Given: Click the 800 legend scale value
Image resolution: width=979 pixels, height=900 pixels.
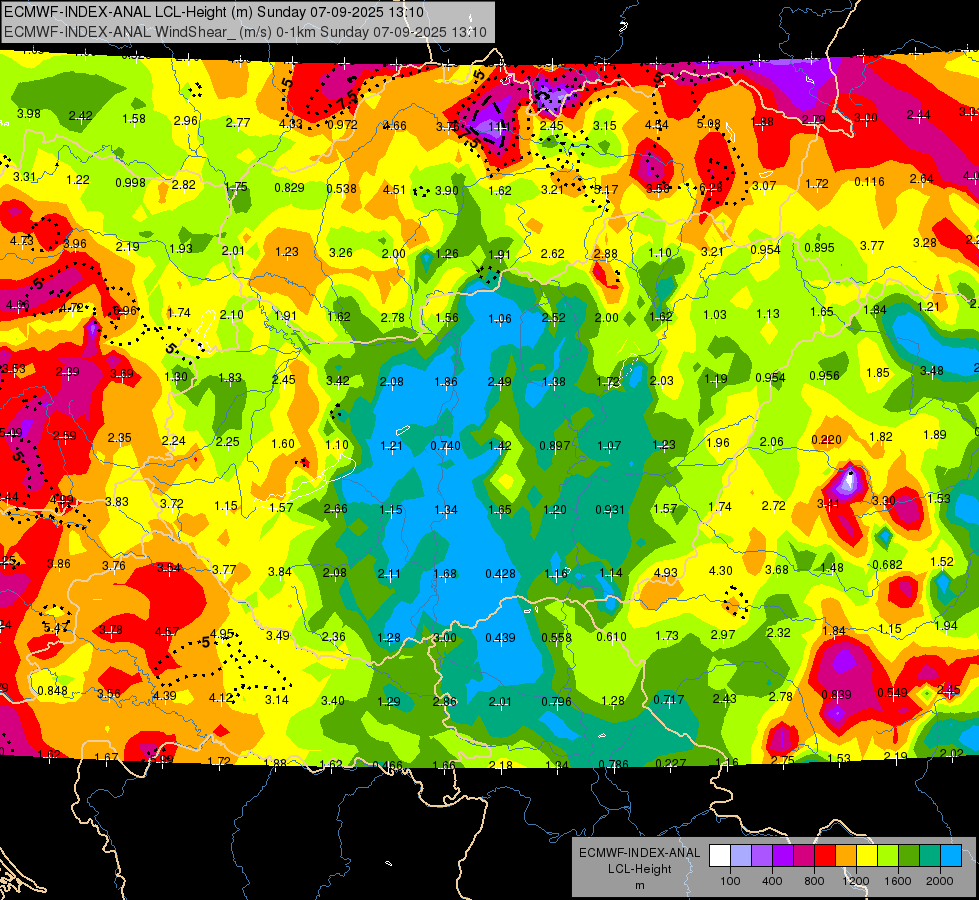Looking at the screenshot, I should point(814,881).
